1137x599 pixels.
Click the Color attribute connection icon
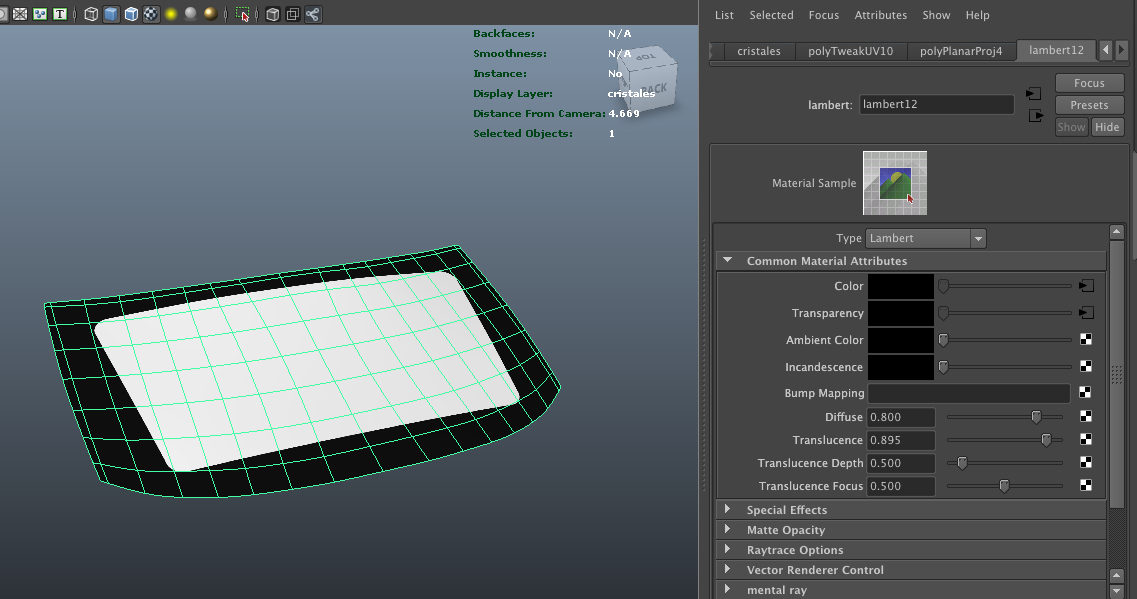[1086, 286]
